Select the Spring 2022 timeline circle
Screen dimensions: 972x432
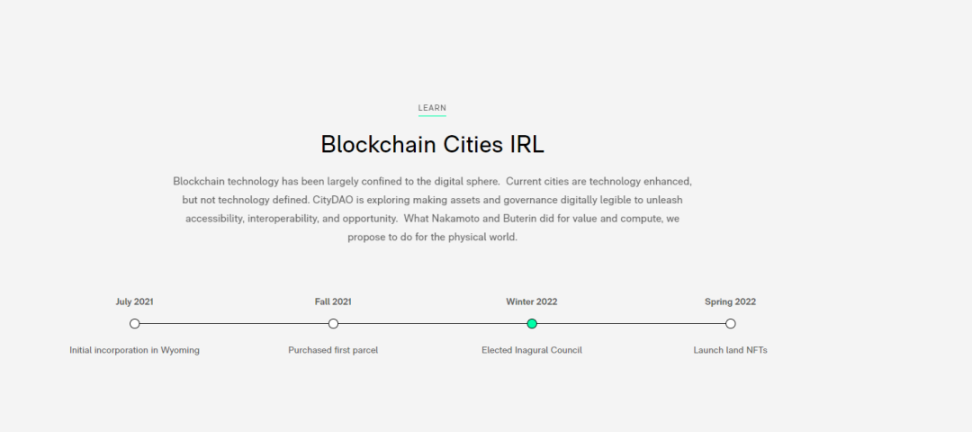pos(730,324)
